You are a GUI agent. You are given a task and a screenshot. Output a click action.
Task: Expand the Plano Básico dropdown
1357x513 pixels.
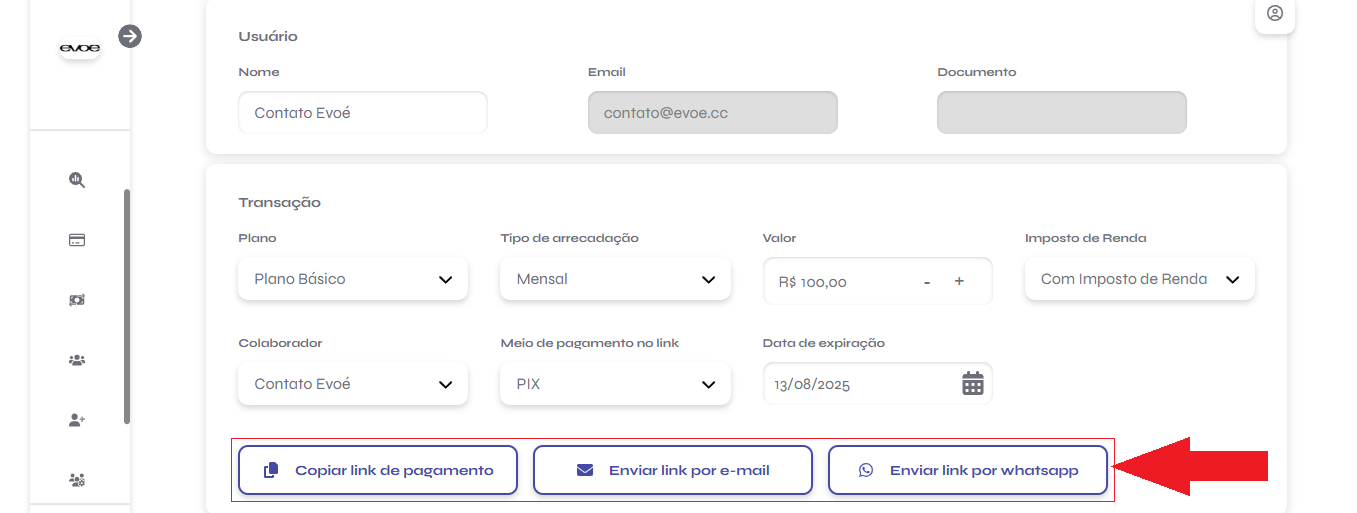[x=353, y=279]
